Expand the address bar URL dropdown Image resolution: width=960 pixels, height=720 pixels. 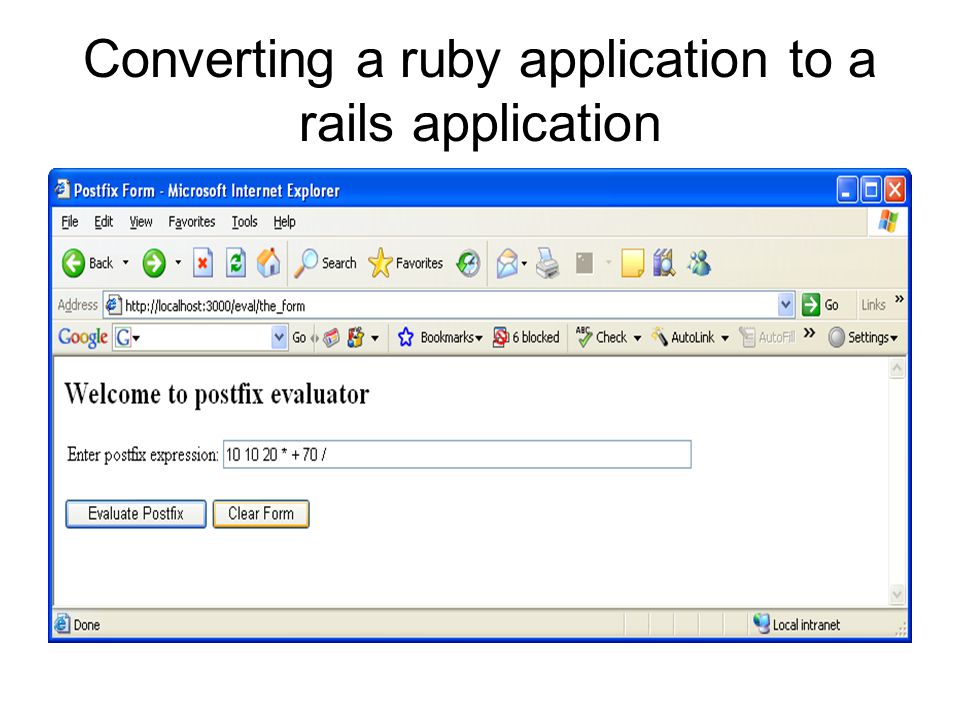(786, 304)
